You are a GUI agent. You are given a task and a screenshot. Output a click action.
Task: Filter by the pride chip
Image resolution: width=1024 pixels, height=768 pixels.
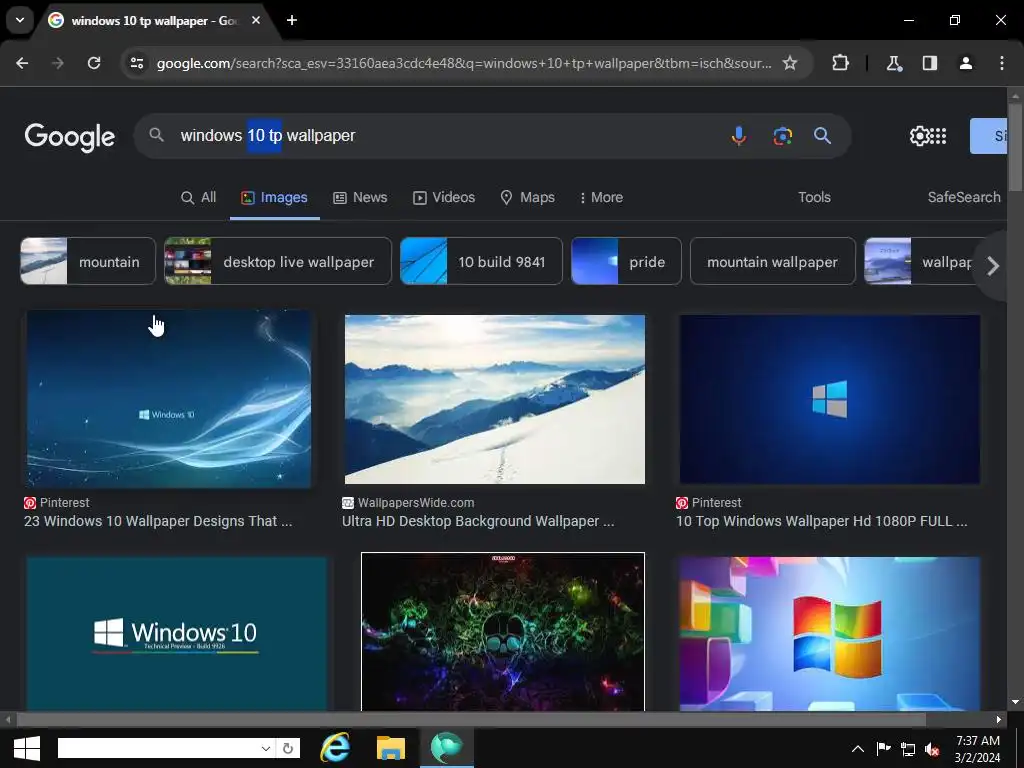pyautogui.click(x=626, y=261)
